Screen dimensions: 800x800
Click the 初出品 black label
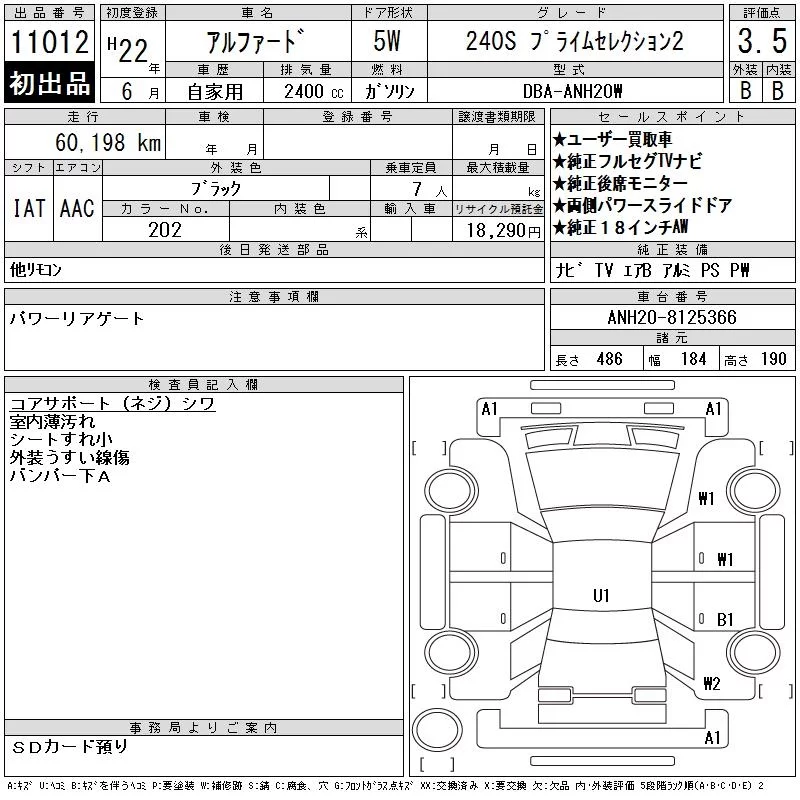[49, 83]
